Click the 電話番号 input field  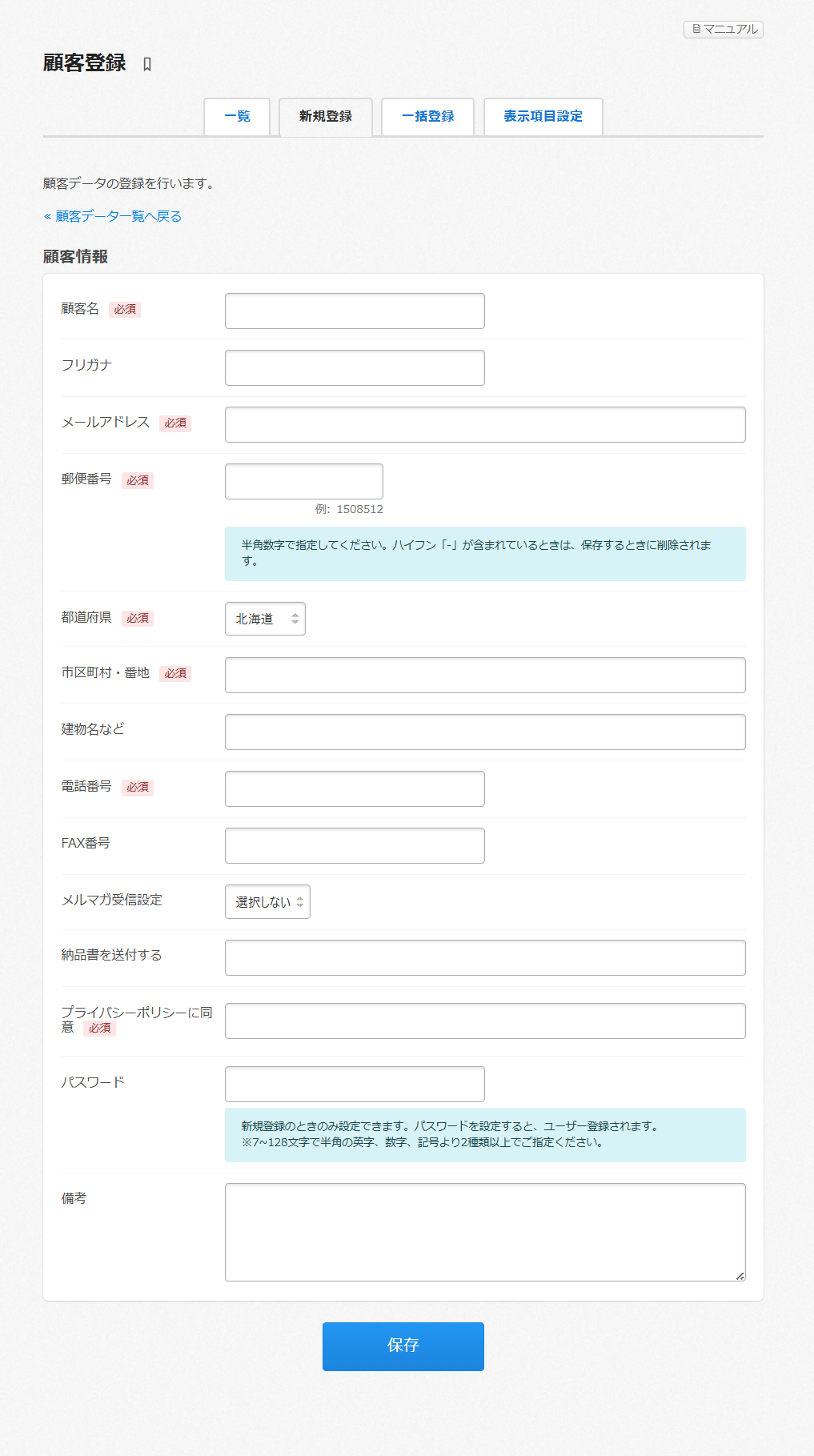355,789
